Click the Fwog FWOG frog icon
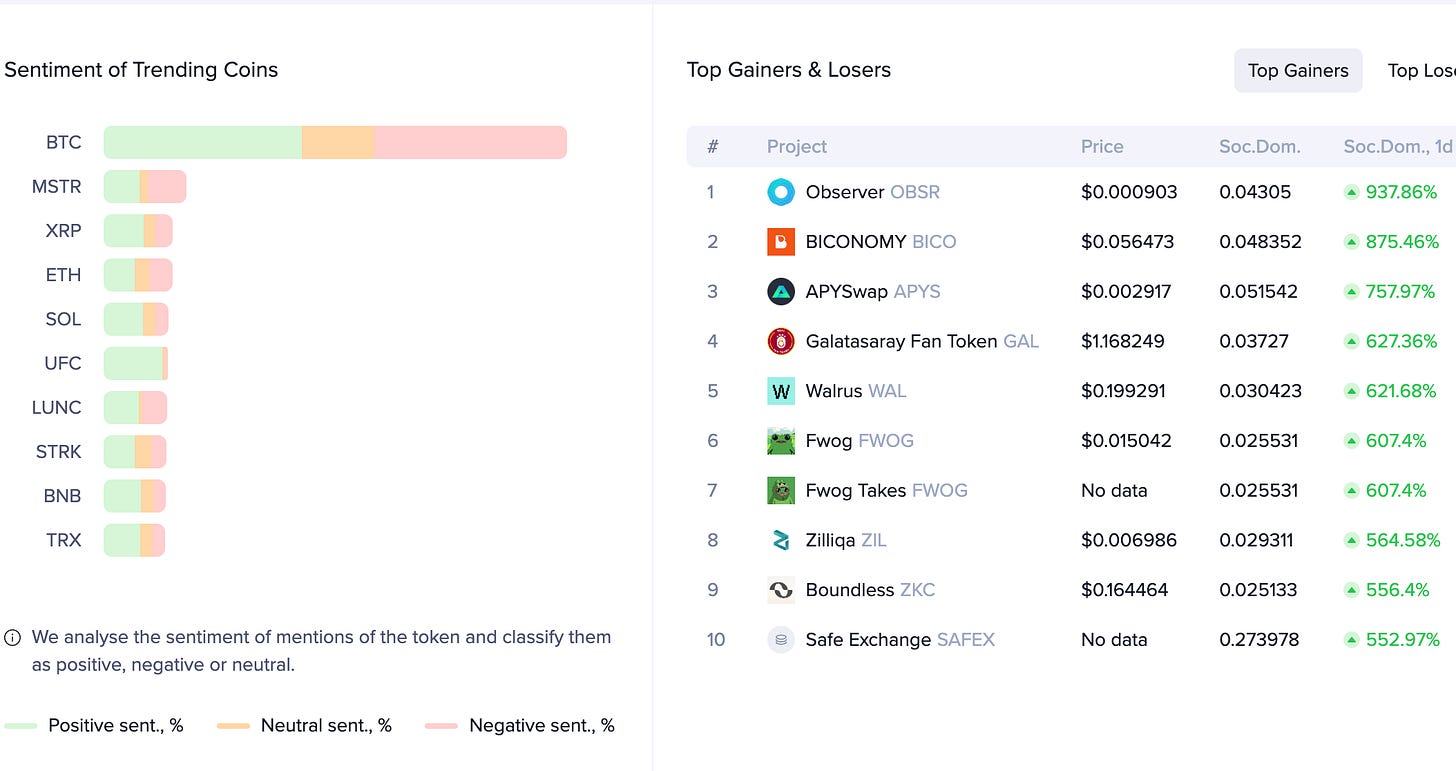The image size is (1456, 771). (781, 441)
